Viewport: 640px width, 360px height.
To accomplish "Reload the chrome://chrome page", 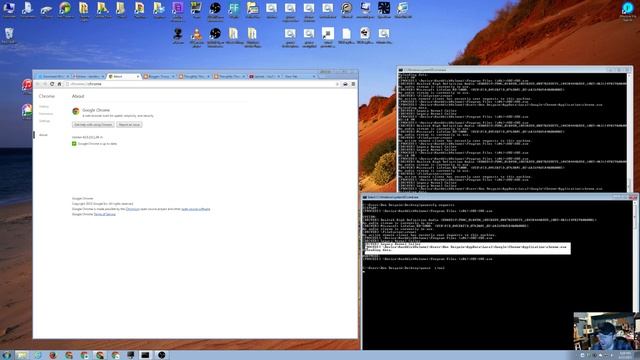I will (52, 84).
